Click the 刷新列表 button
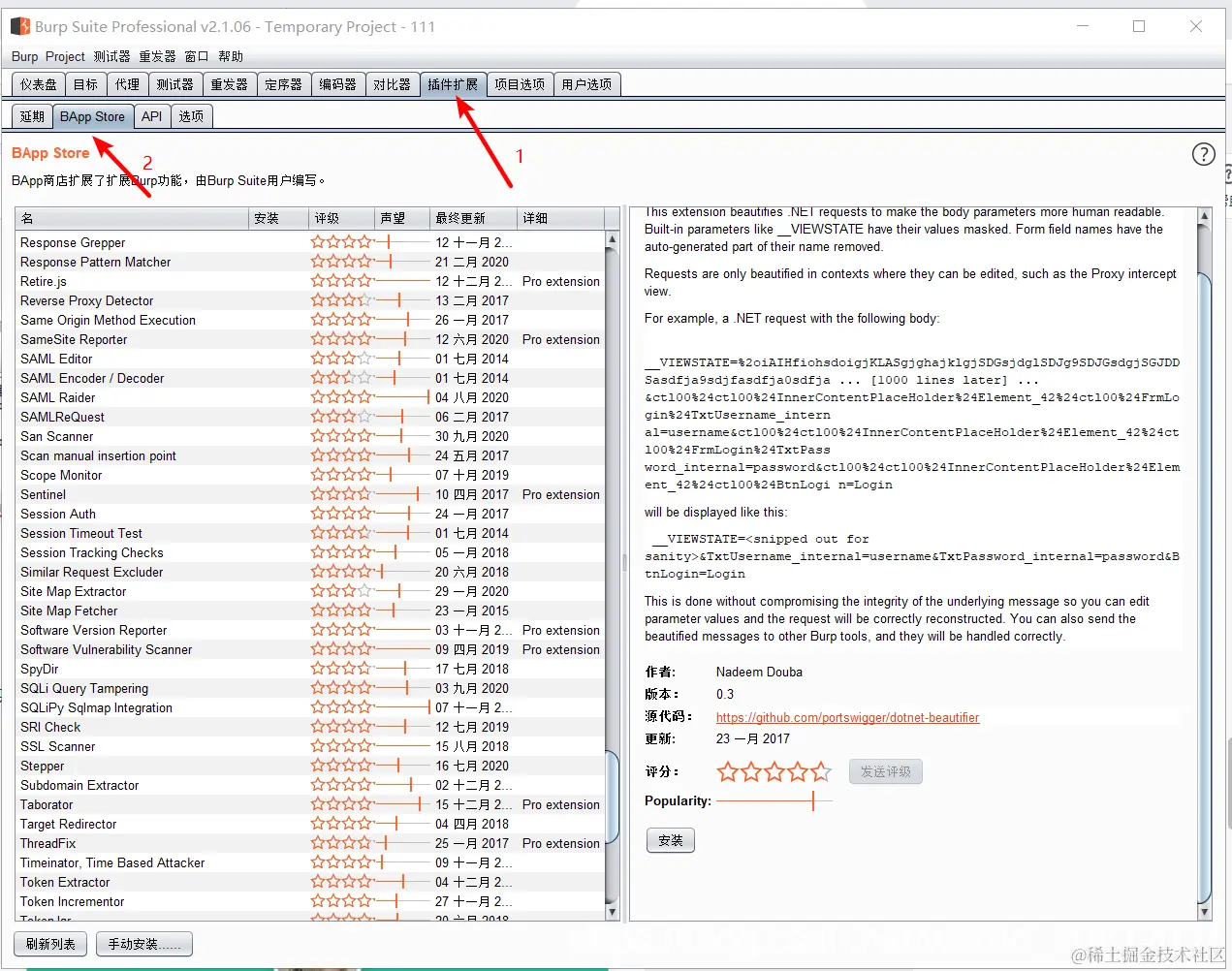1232x971 pixels. coord(50,944)
